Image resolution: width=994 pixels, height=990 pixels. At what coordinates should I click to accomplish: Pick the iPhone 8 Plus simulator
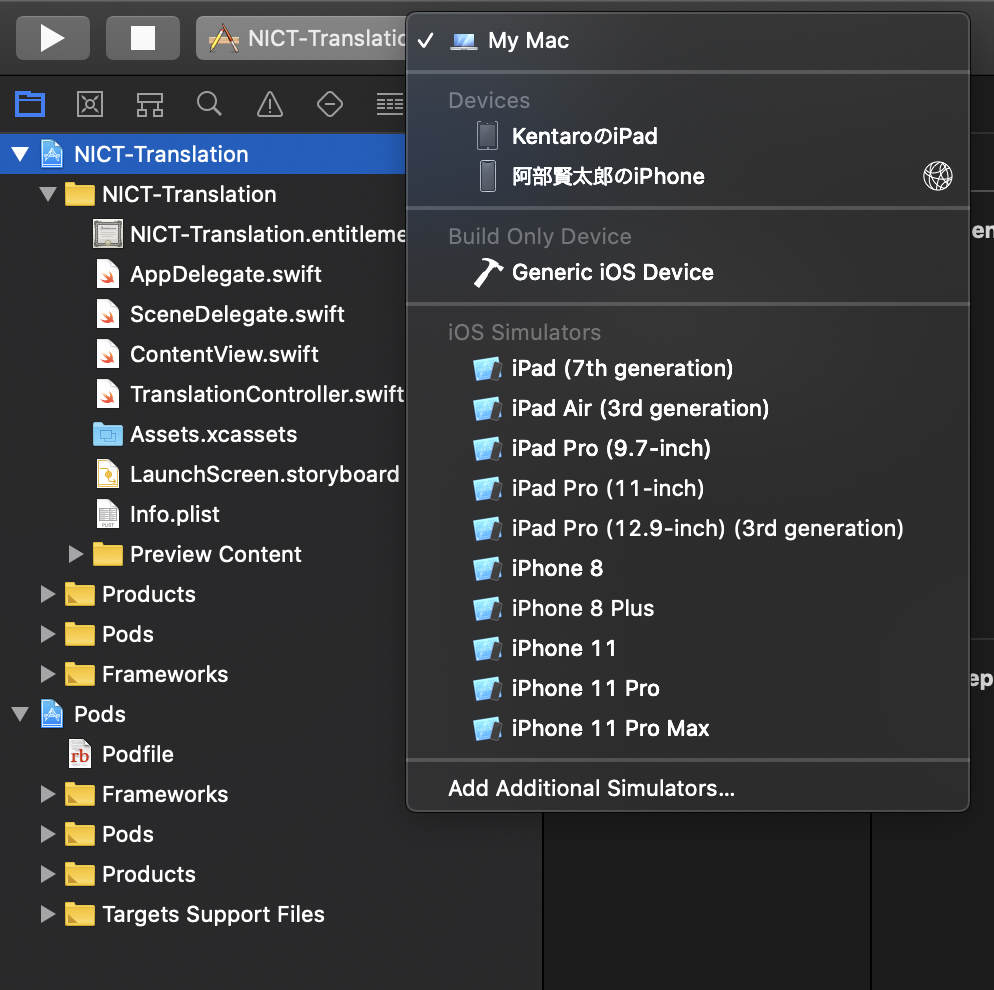pyautogui.click(x=688, y=608)
